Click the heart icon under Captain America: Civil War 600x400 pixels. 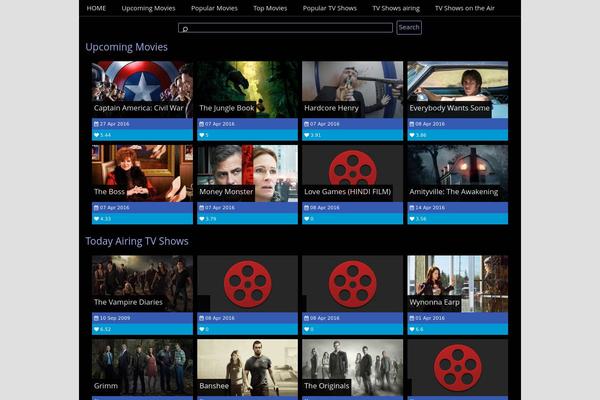[96, 135]
